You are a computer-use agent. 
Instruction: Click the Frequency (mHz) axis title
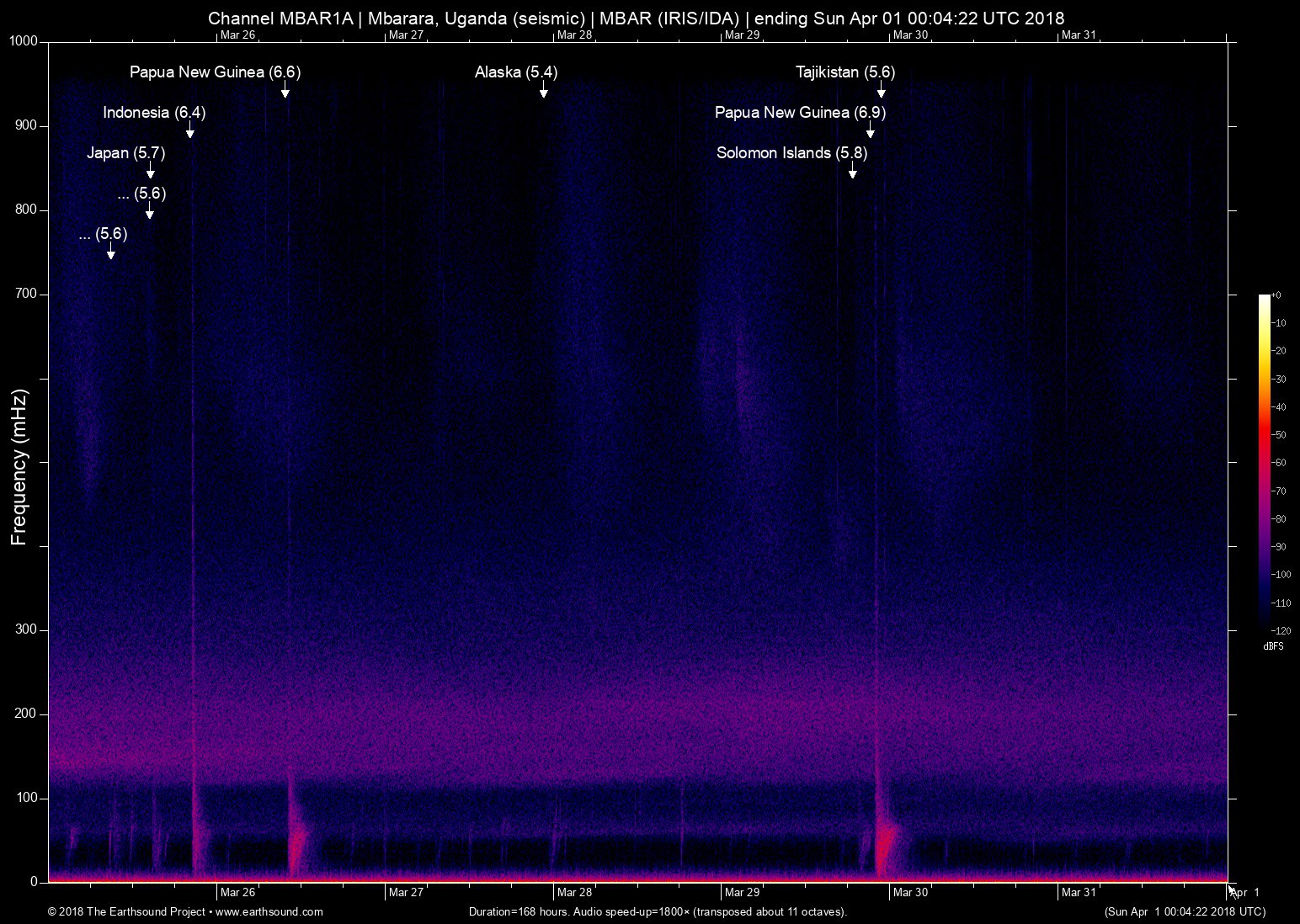tap(19, 467)
